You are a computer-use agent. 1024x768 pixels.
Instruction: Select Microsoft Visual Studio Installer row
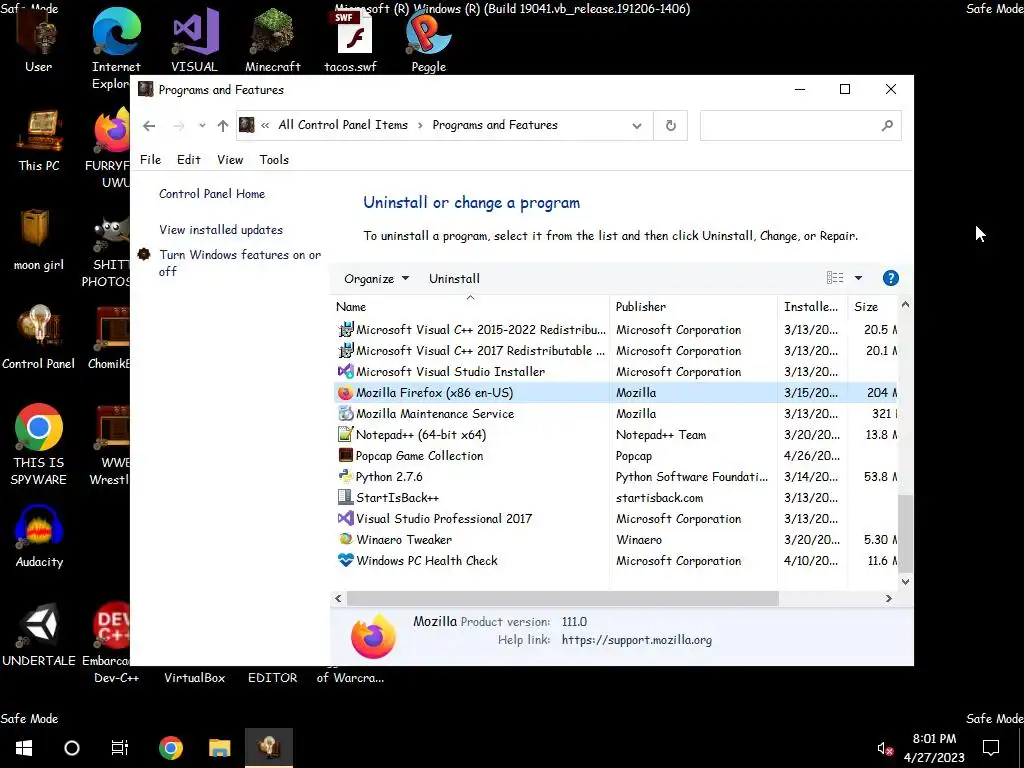click(x=616, y=372)
